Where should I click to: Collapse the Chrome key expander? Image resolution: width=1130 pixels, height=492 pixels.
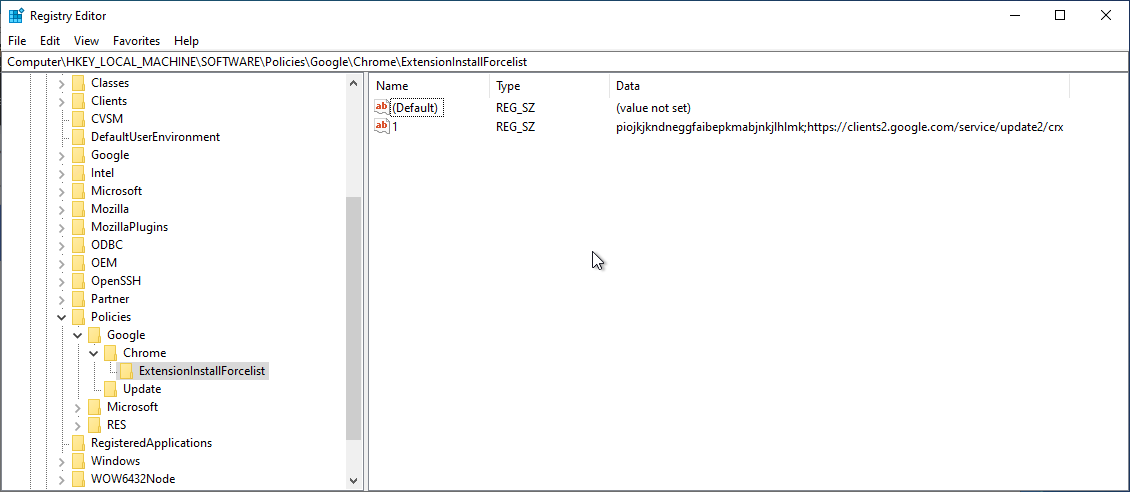coord(94,353)
